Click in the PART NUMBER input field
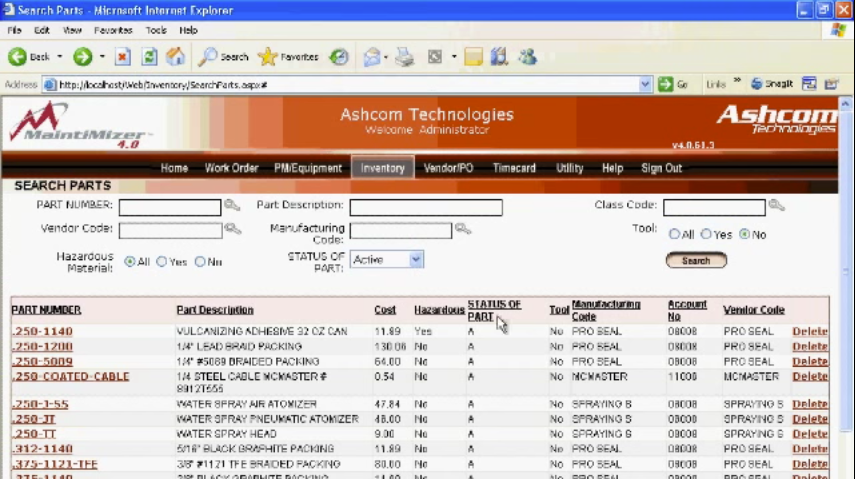The image size is (855, 479). [x=170, y=207]
